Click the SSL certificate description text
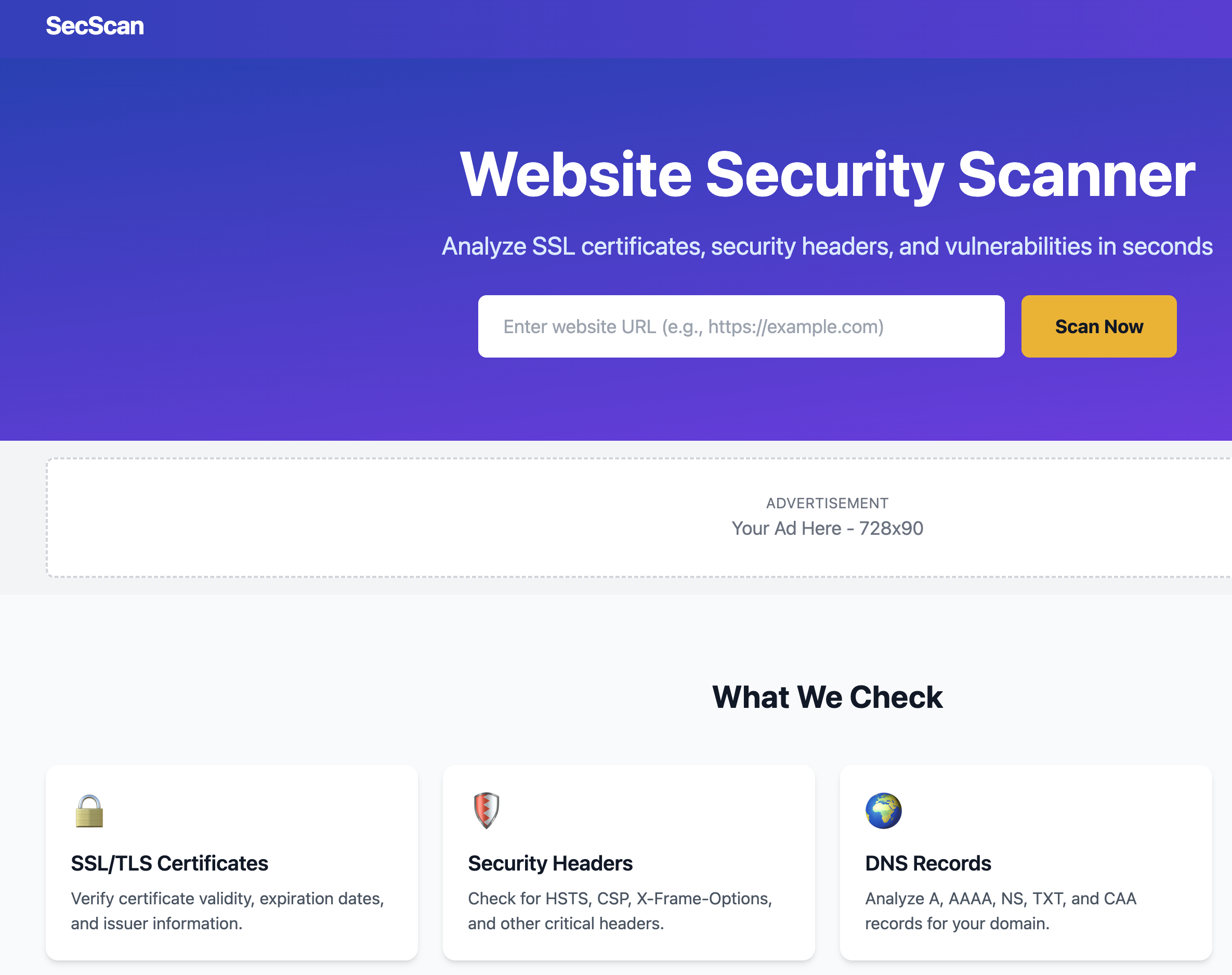The height and width of the screenshot is (975, 1232). pos(228,911)
